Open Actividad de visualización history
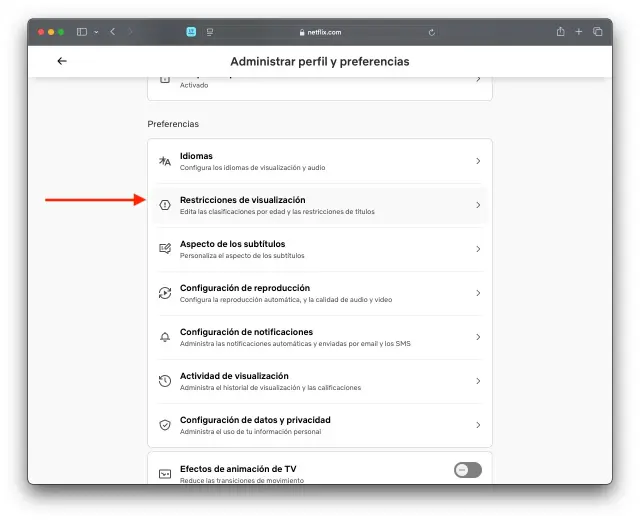 coord(320,381)
